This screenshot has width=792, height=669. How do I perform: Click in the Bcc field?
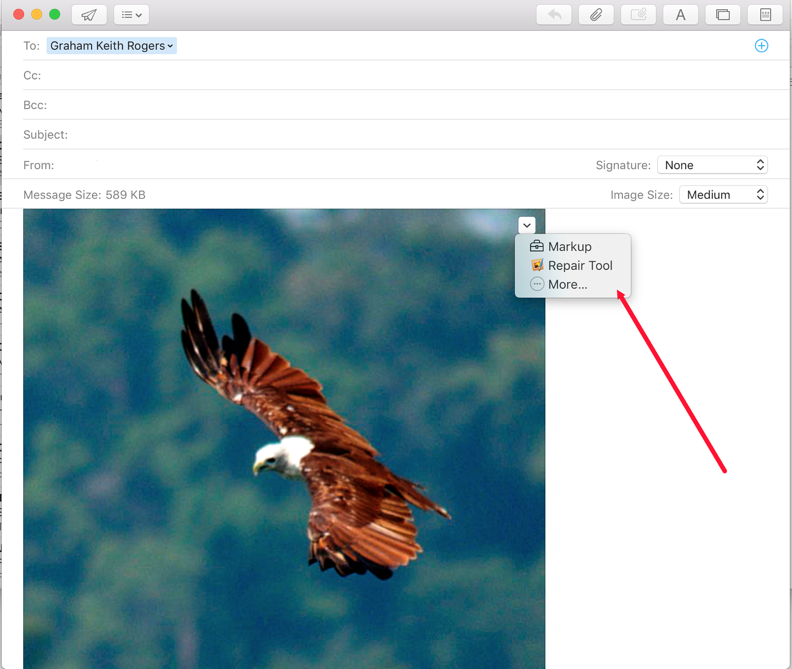point(404,105)
